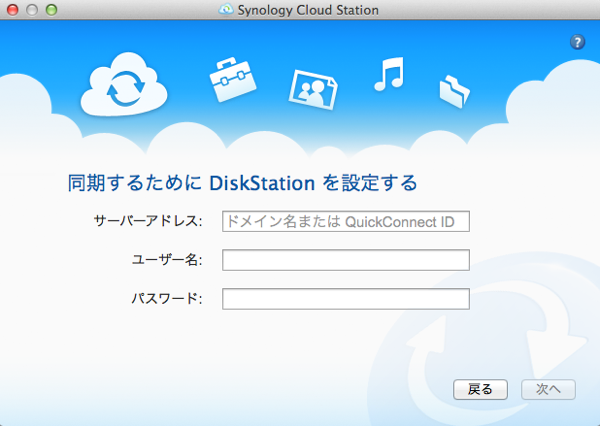The height and width of the screenshot is (426, 600).
Task: Click the ユーザー名 label
Action: [167, 260]
